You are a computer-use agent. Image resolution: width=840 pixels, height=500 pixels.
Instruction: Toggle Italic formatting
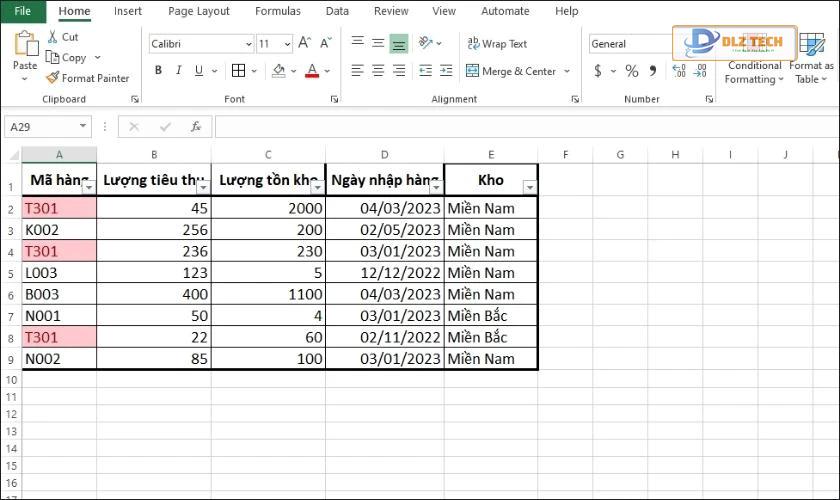(x=178, y=70)
